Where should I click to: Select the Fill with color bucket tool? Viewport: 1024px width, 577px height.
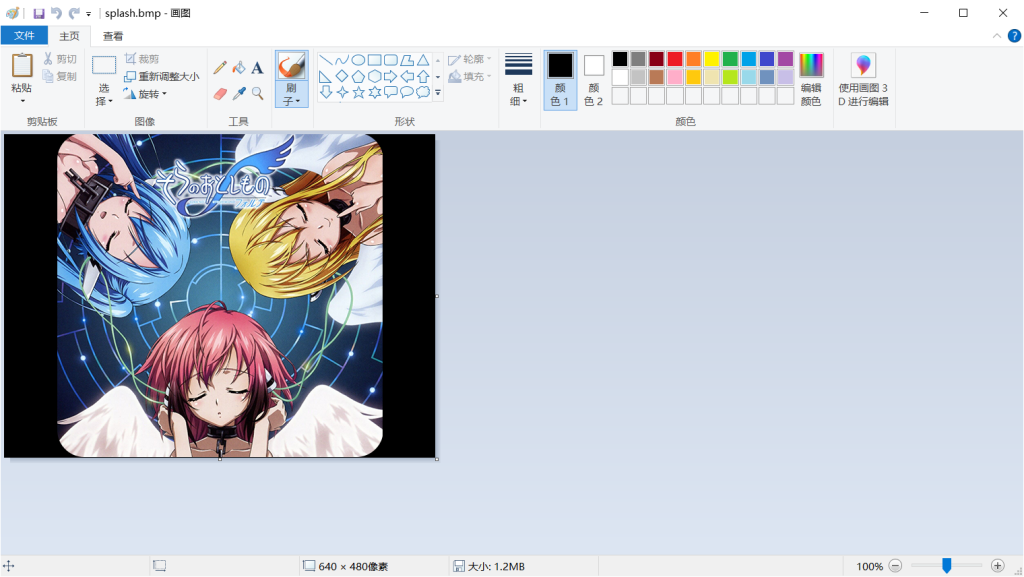click(239, 67)
